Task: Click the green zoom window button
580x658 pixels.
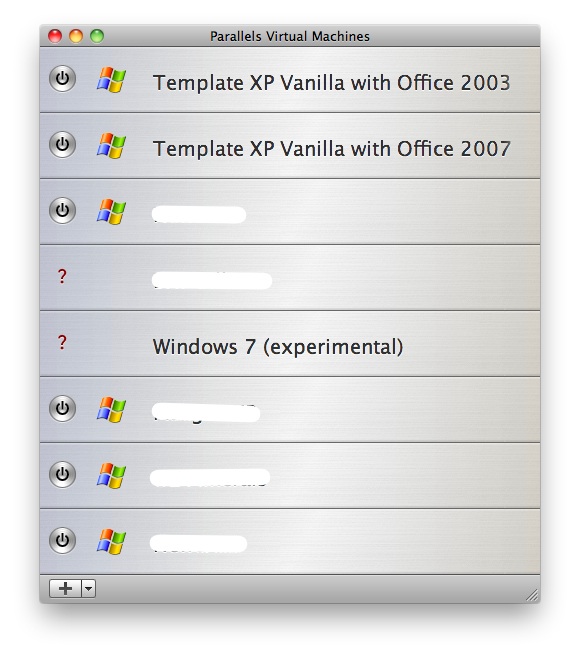Action: point(97,36)
